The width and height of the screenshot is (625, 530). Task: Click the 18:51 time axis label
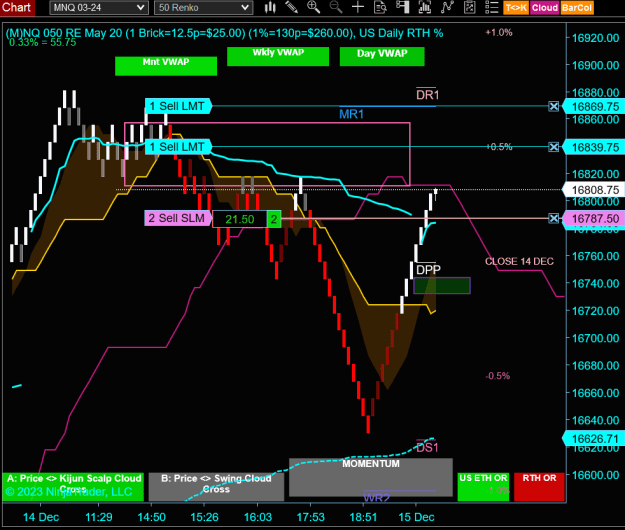[363, 517]
